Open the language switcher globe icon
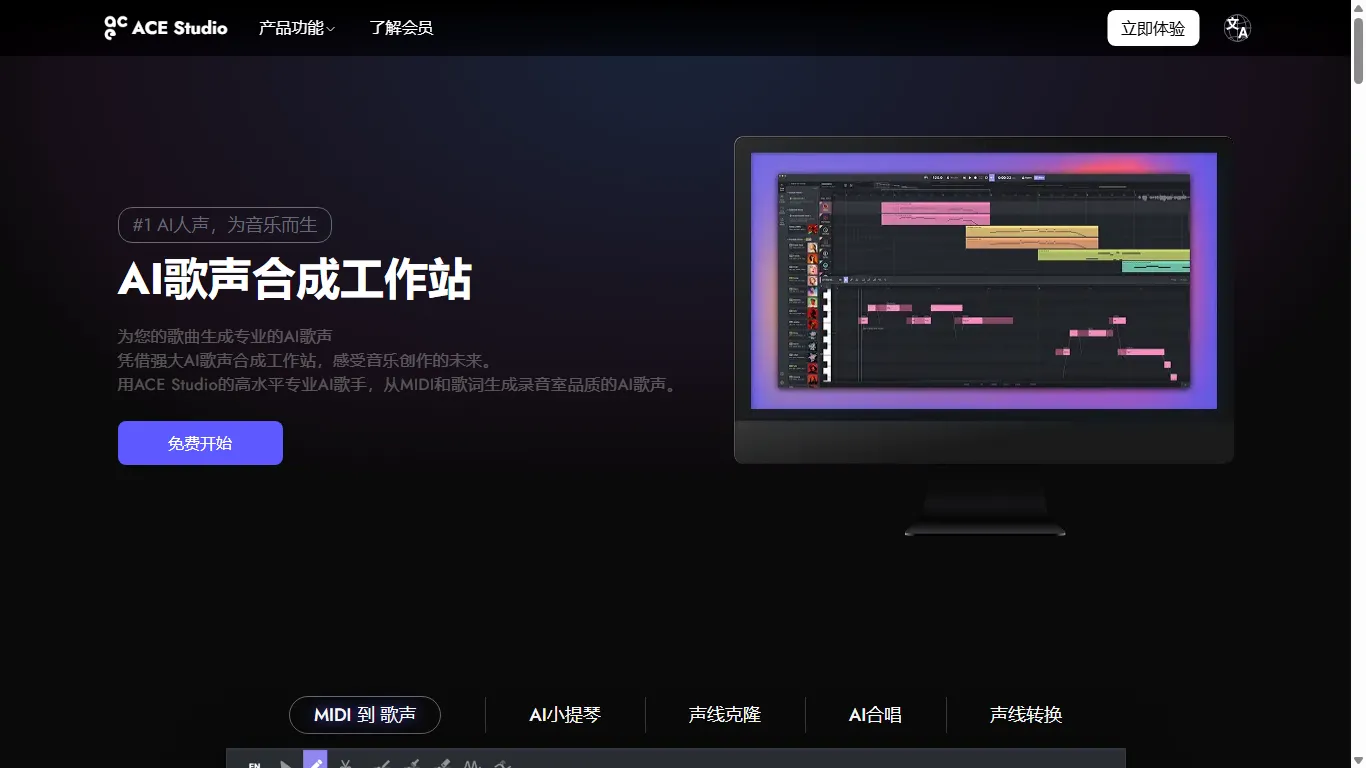1366x768 pixels. click(x=1236, y=27)
